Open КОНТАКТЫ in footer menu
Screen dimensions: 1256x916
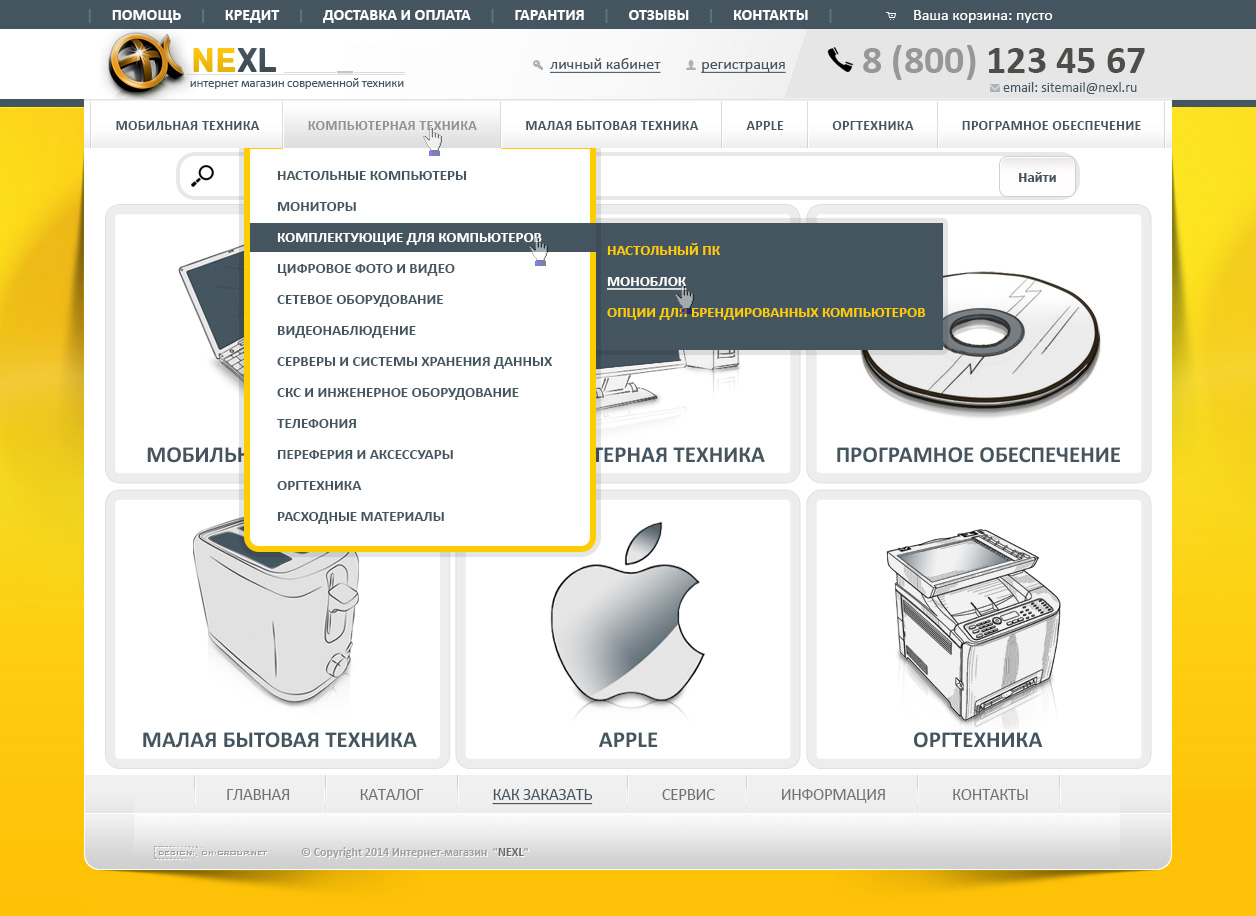(990, 794)
